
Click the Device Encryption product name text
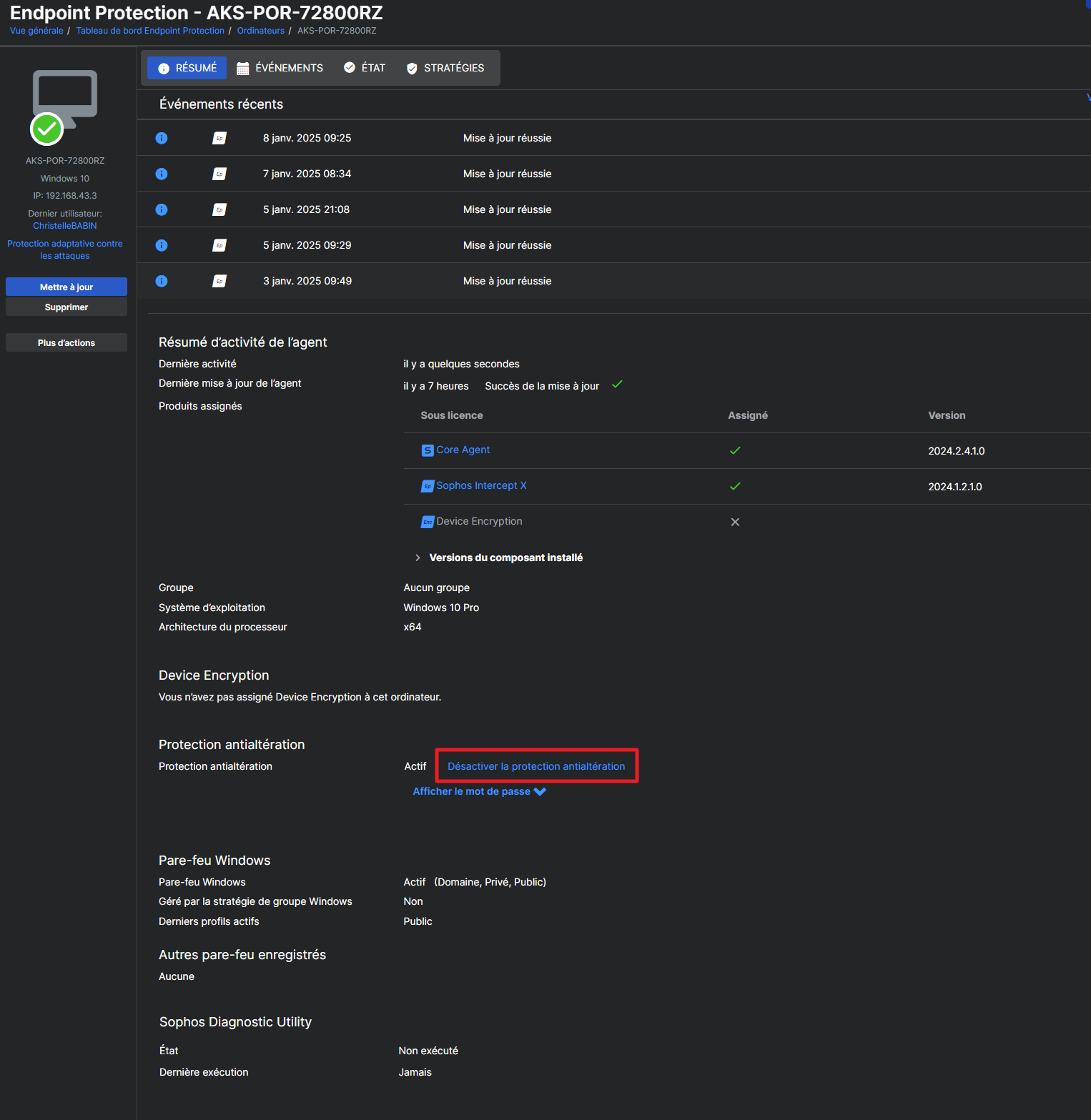pos(479,521)
